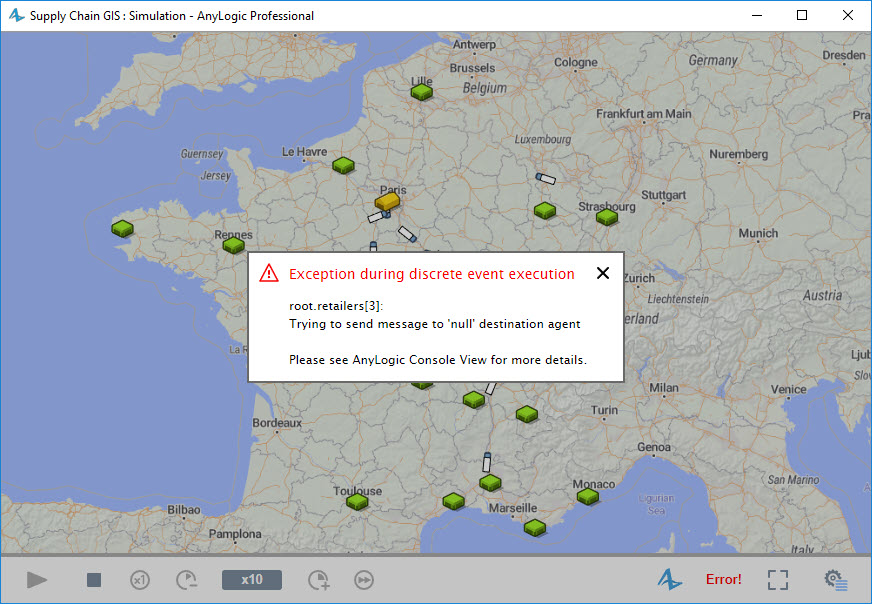Click the truck near Luxembourg
Image resolution: width=872 pixels, height=604 pixels.
pyautogui.click(x=546, y=179)
